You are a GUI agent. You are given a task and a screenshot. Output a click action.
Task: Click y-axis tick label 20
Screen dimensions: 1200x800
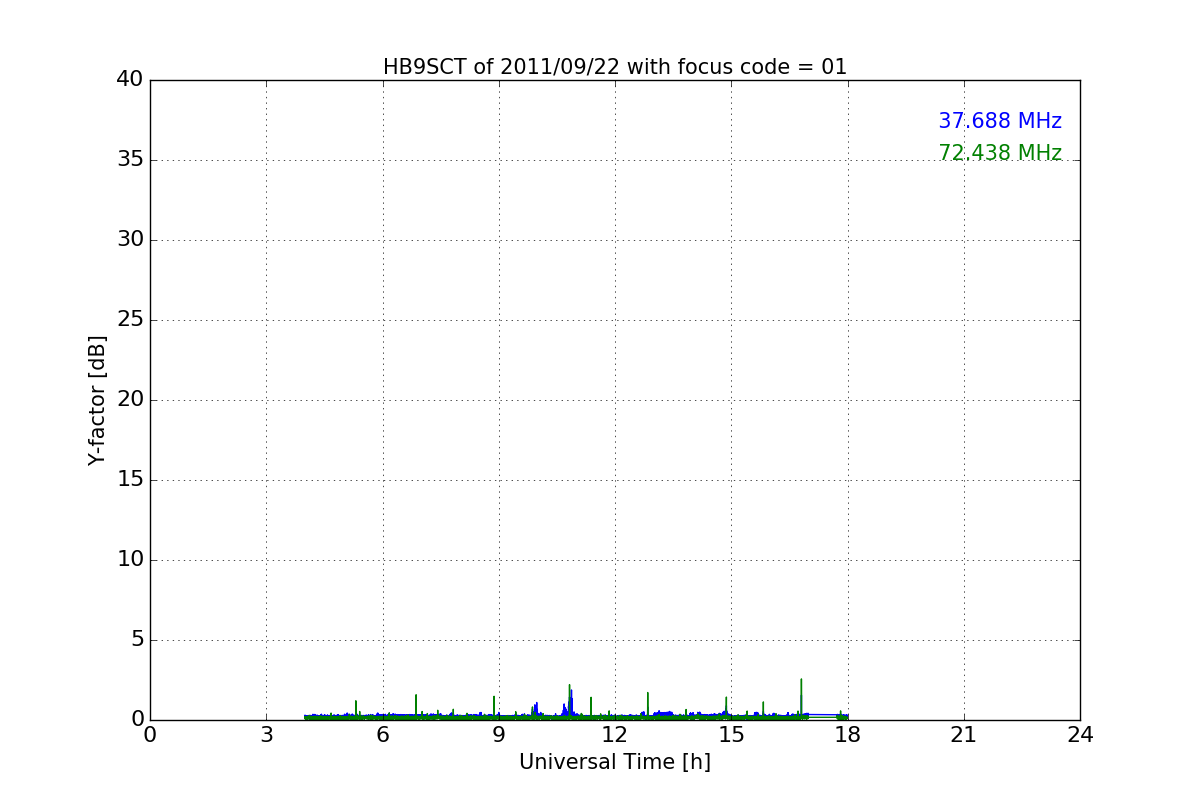coord(130,400)
